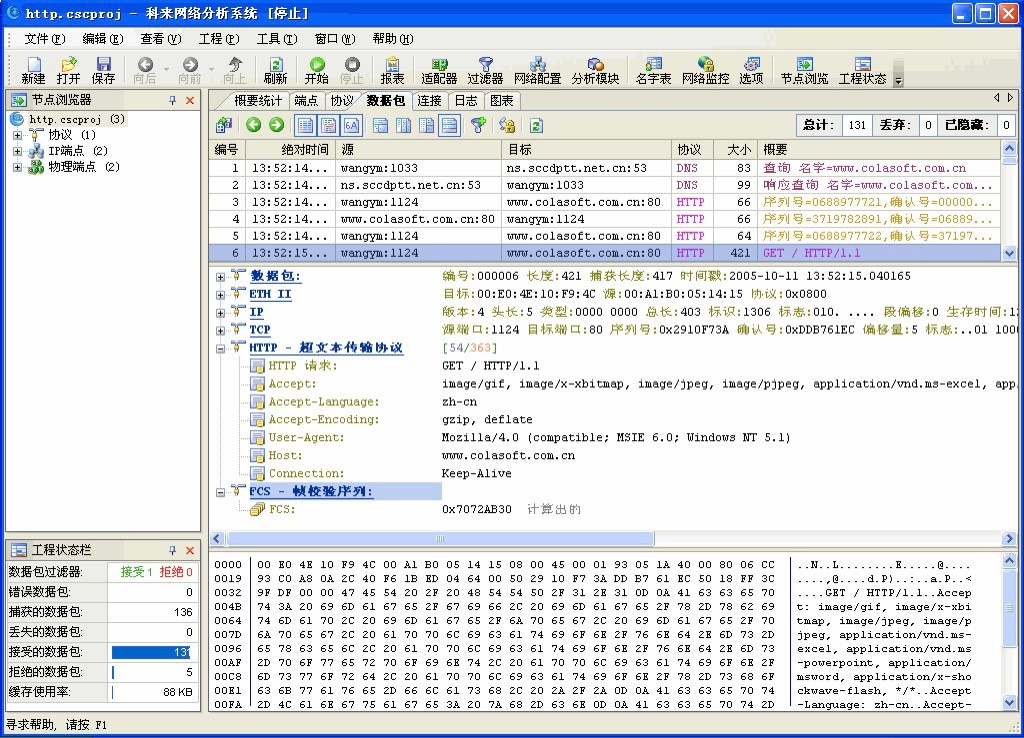
Task: Expand the 数据包 decode node
Action: coord(221,277)
